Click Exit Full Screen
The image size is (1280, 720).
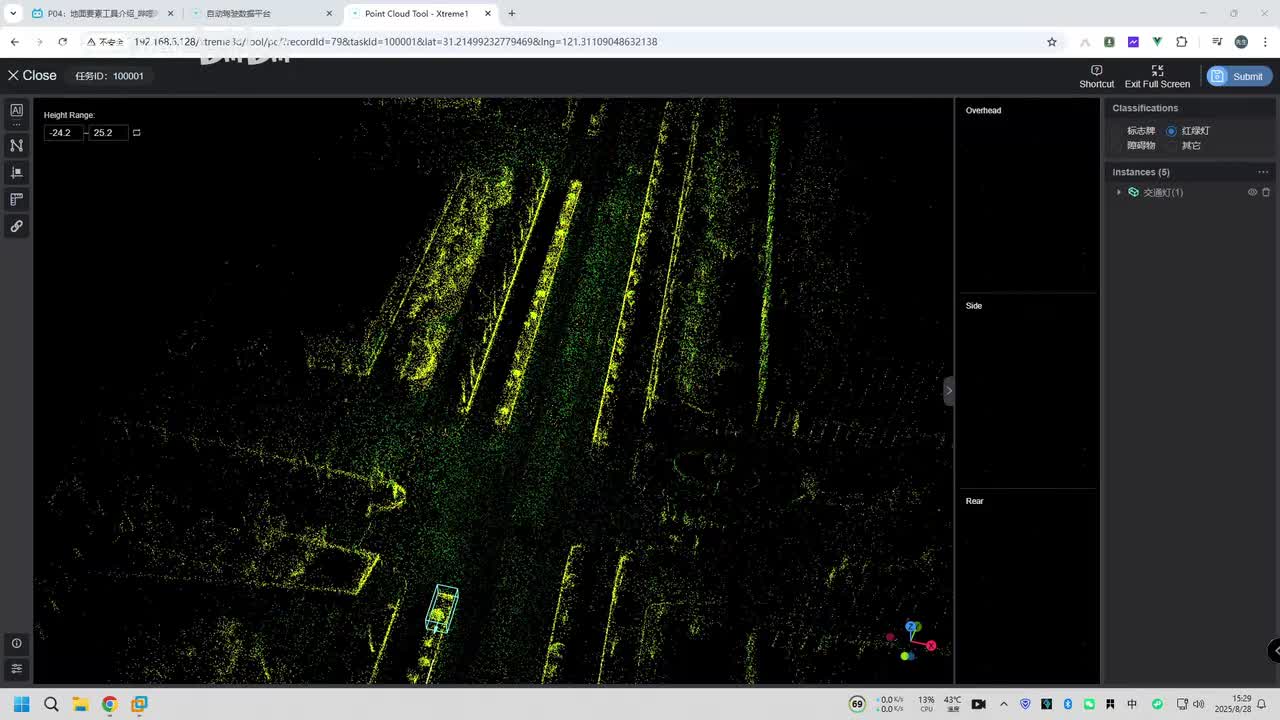coord(1157,77)
